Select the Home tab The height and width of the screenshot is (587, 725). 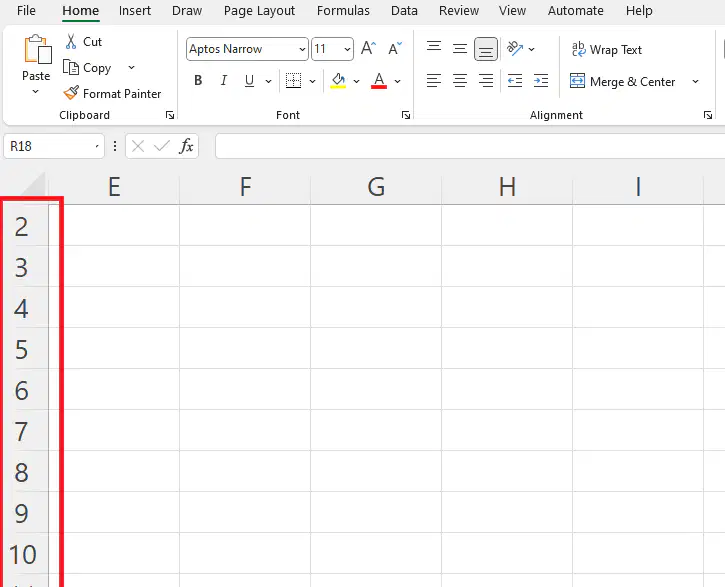pos(80,11)
